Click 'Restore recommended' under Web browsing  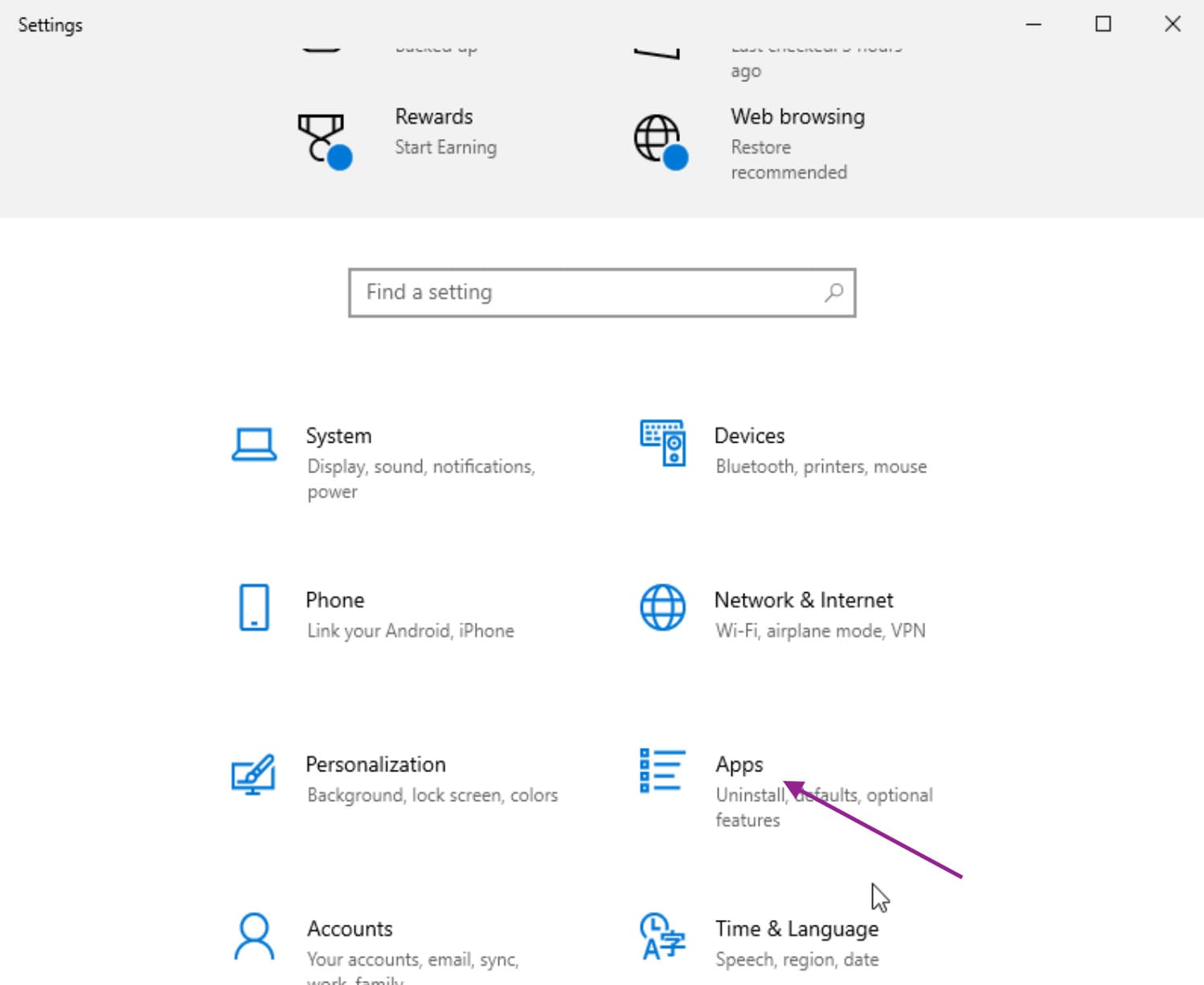(x=788, y=160)
